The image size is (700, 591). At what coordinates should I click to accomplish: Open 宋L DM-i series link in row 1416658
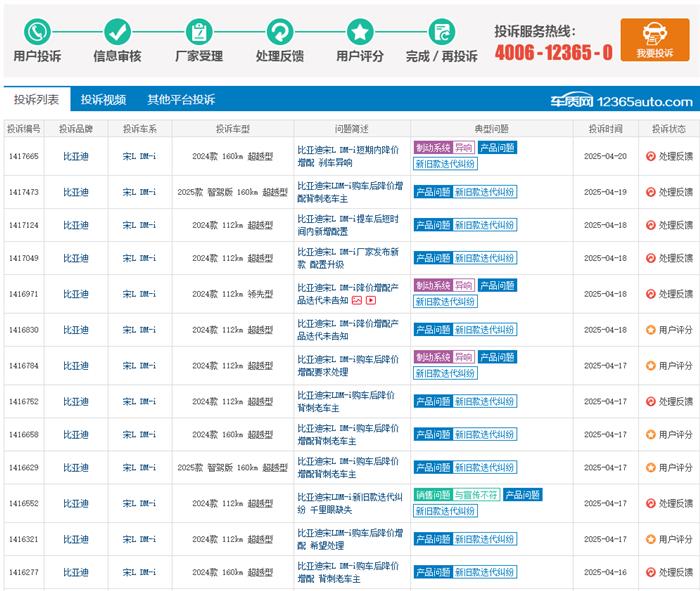click(x=139, y=434)
